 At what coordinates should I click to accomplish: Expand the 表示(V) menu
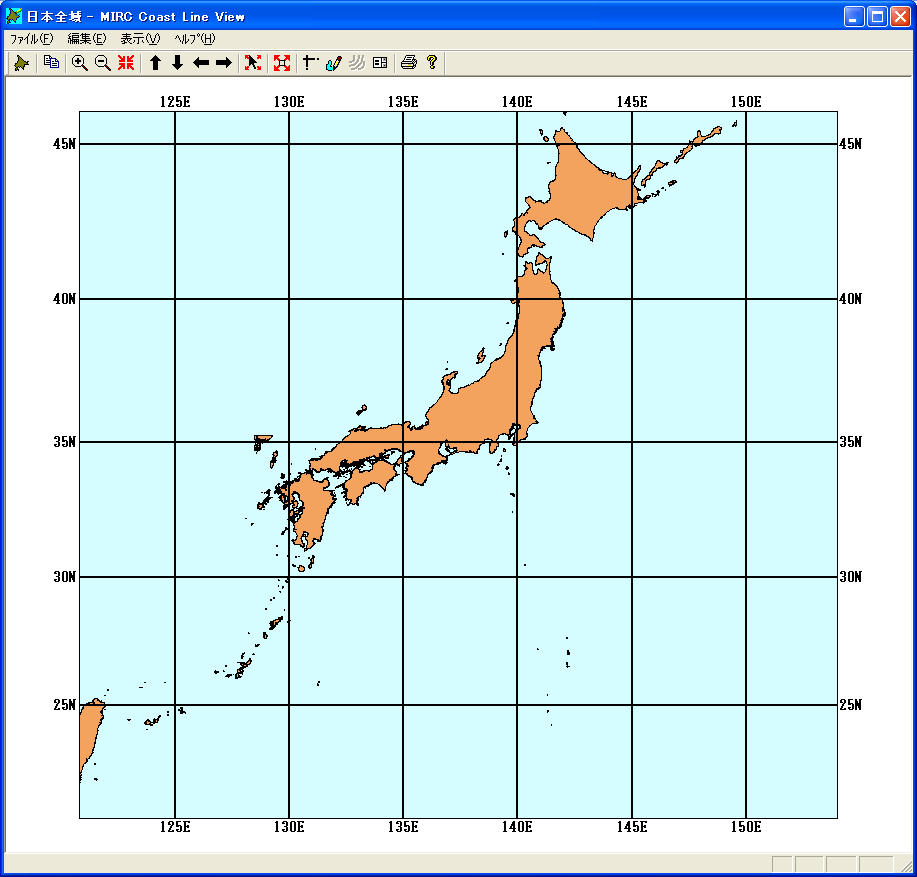140,39
